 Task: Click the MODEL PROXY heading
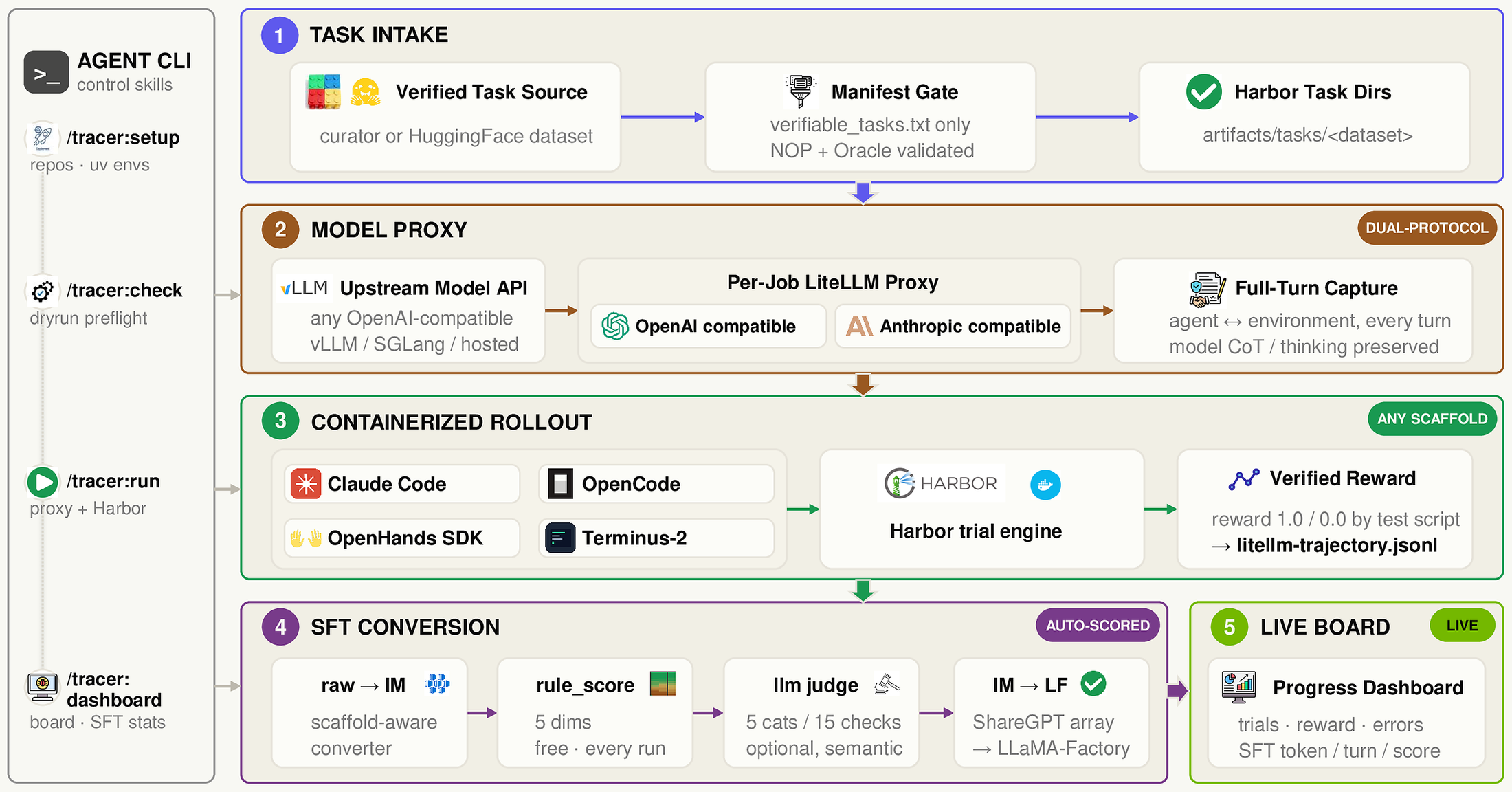[389, 230]
